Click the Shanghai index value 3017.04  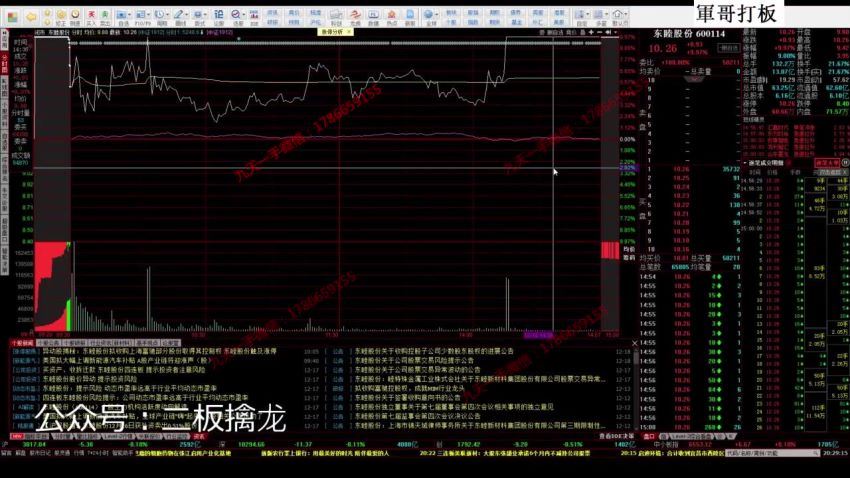[x=35, y=444]
